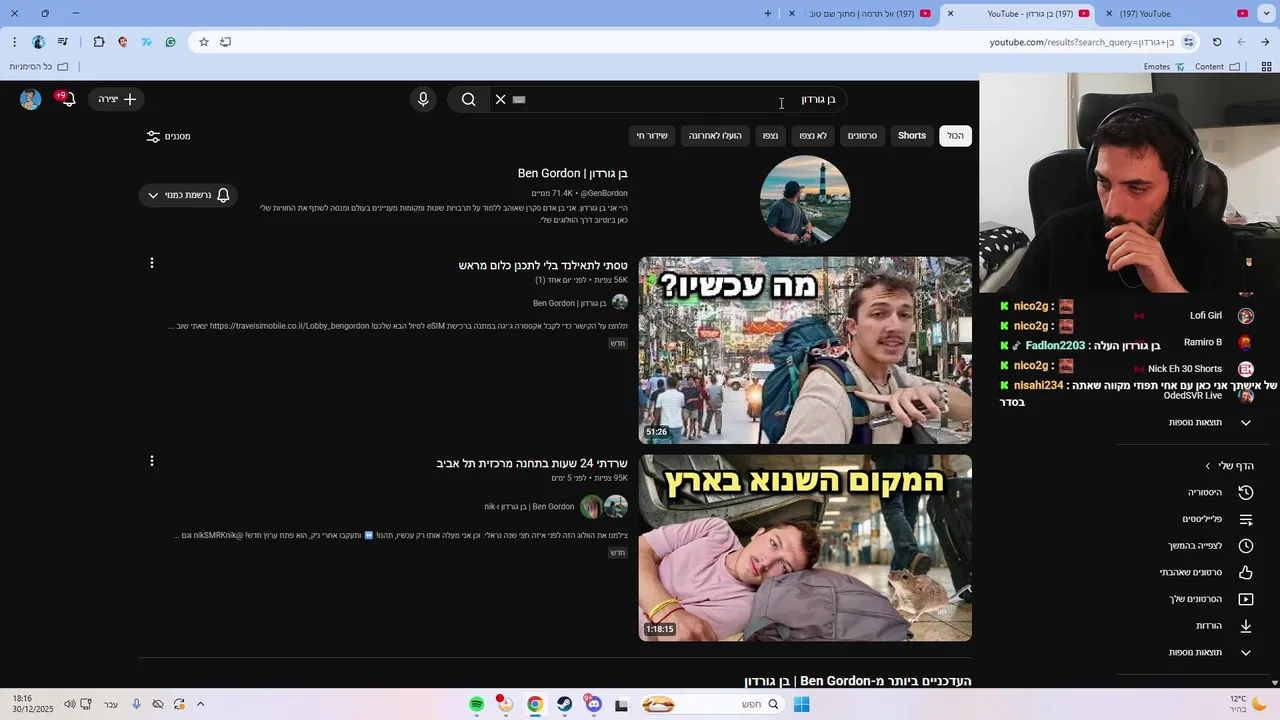1280x720 pixels.
Task: Open three-dot menu for Tel Aviv station video
Action: tap(152, 461)
